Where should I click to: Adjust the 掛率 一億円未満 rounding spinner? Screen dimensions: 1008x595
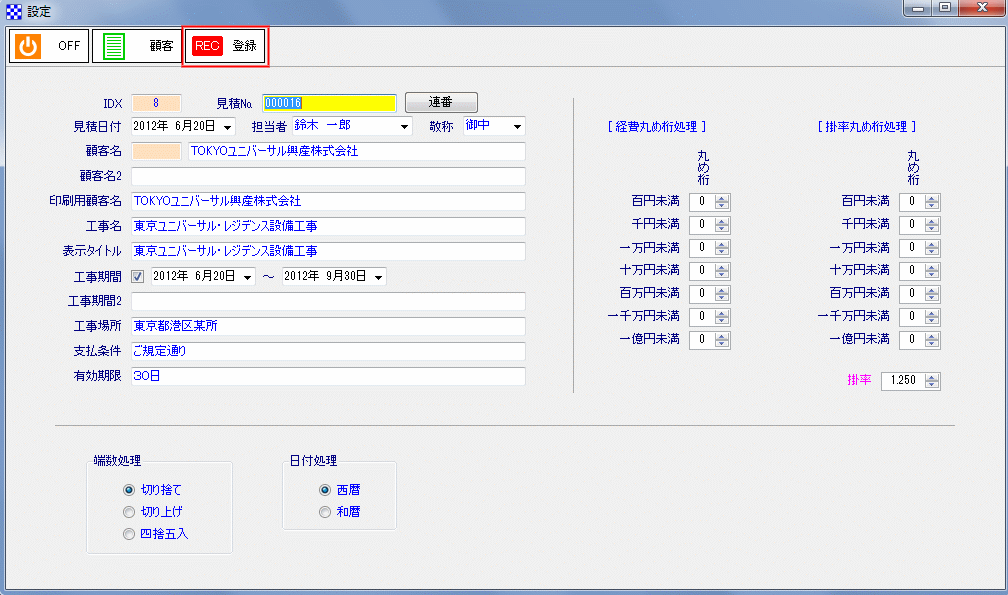[x=932, y=340]
